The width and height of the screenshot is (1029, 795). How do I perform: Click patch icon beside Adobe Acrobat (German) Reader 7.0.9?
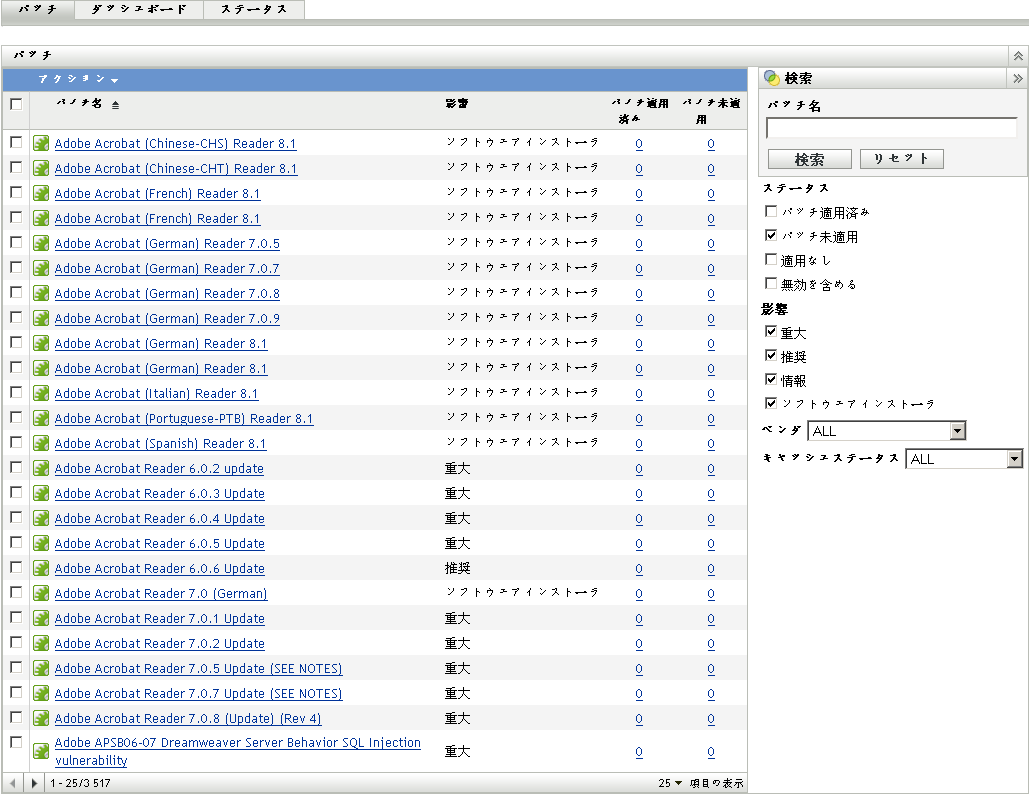[x=41, y=318]
